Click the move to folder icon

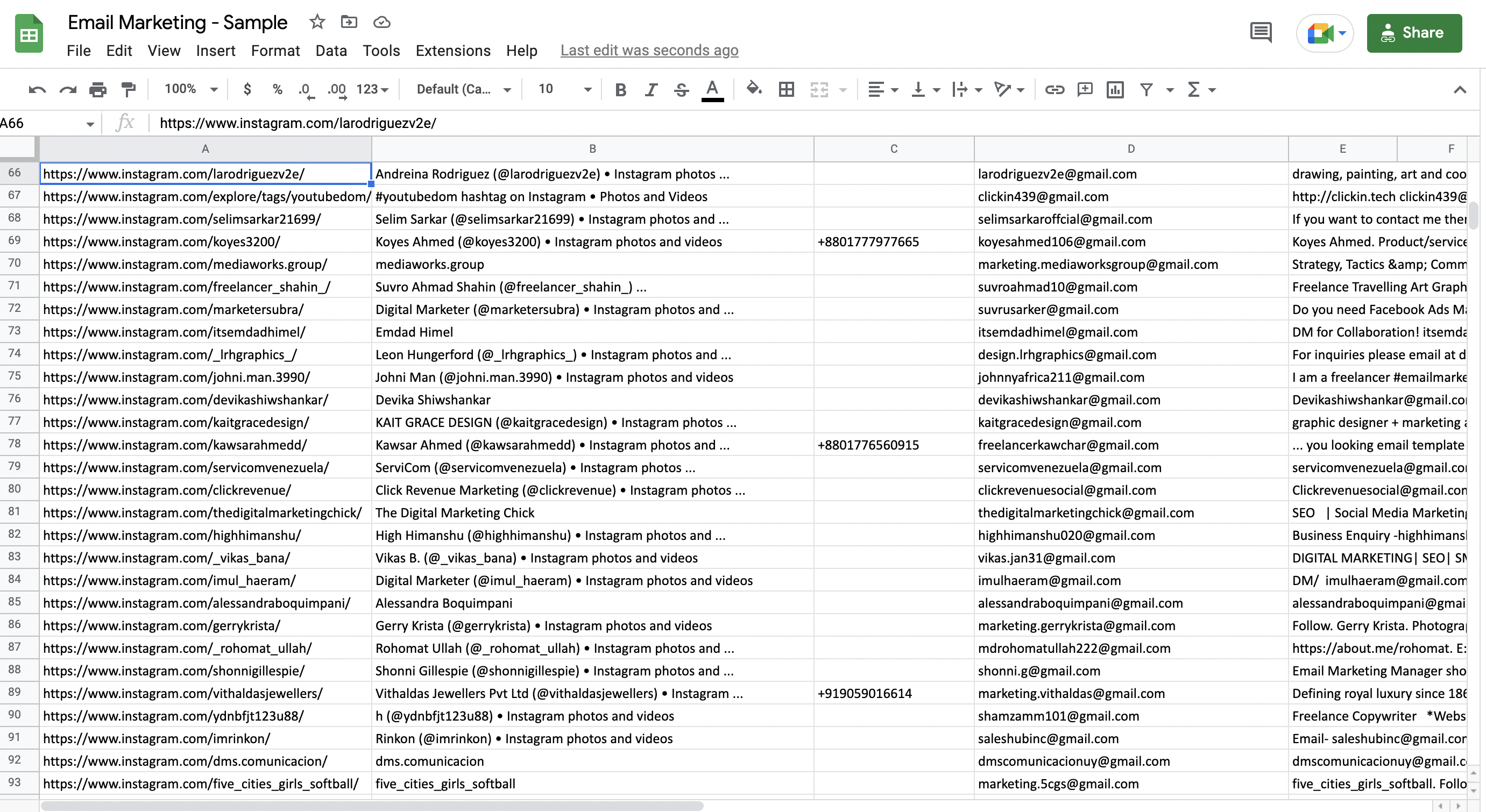[349, 22]
